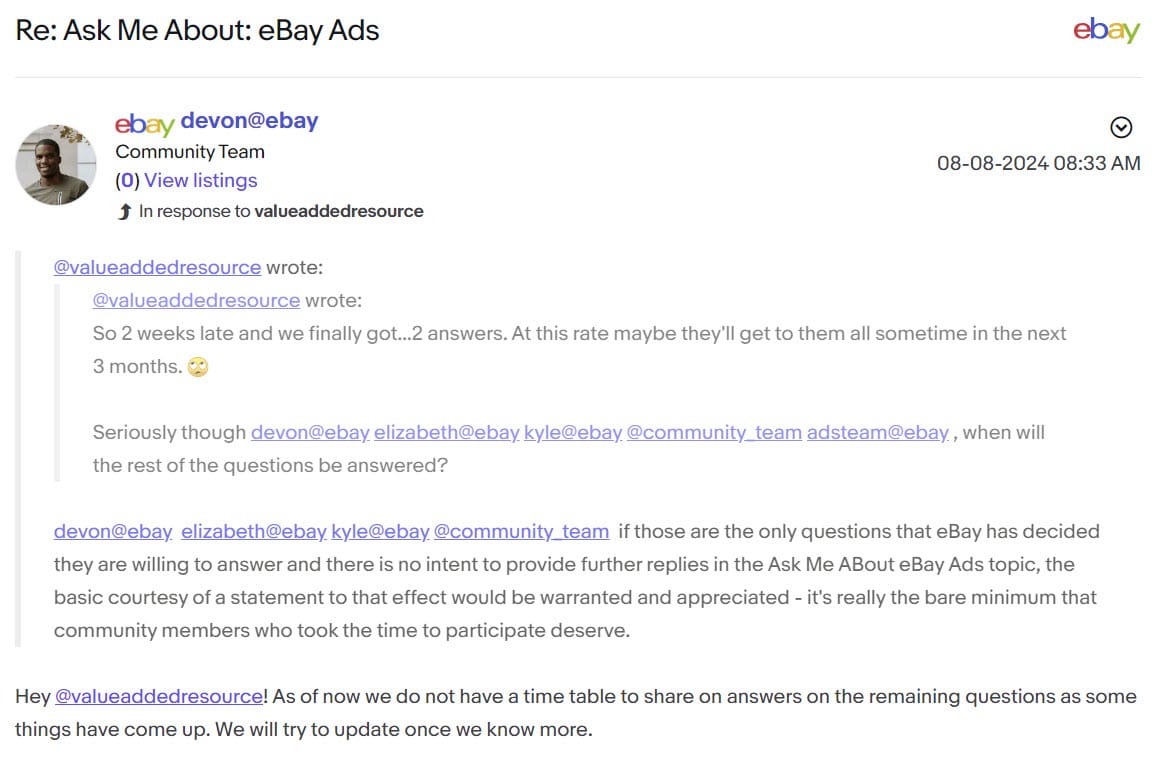
Task: Click nested quote @valueaddedresource mention
Action: coord(196,300)
